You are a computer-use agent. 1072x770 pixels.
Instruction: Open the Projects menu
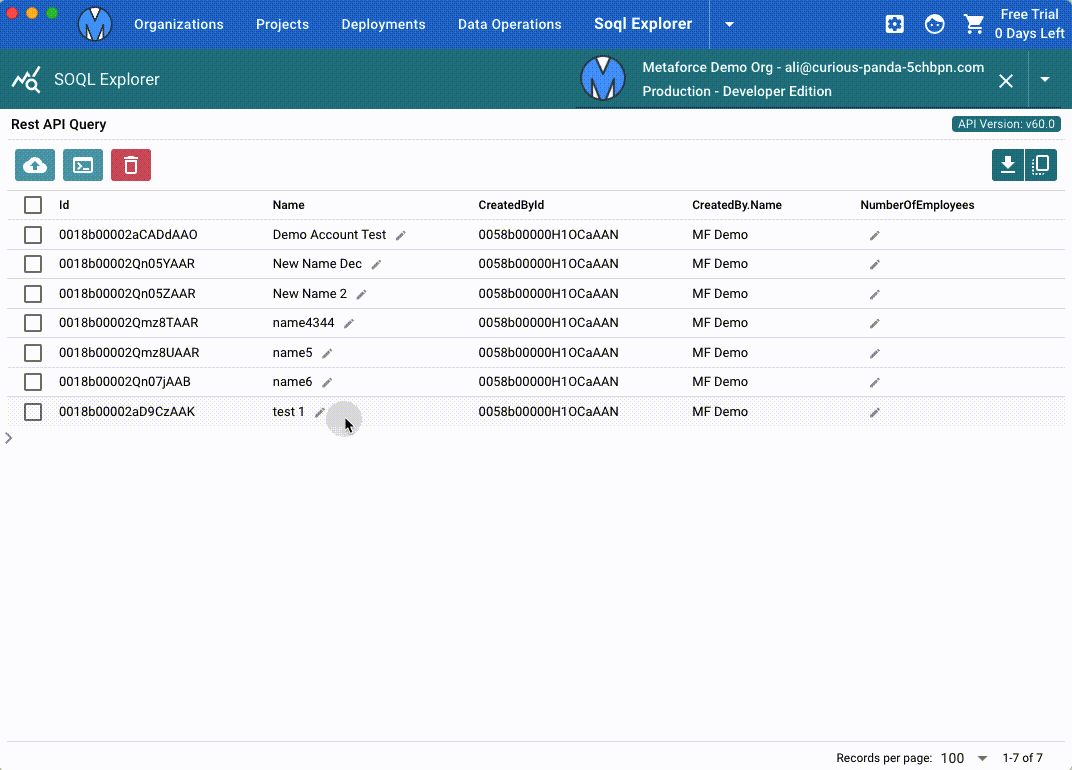coord(282,24)
